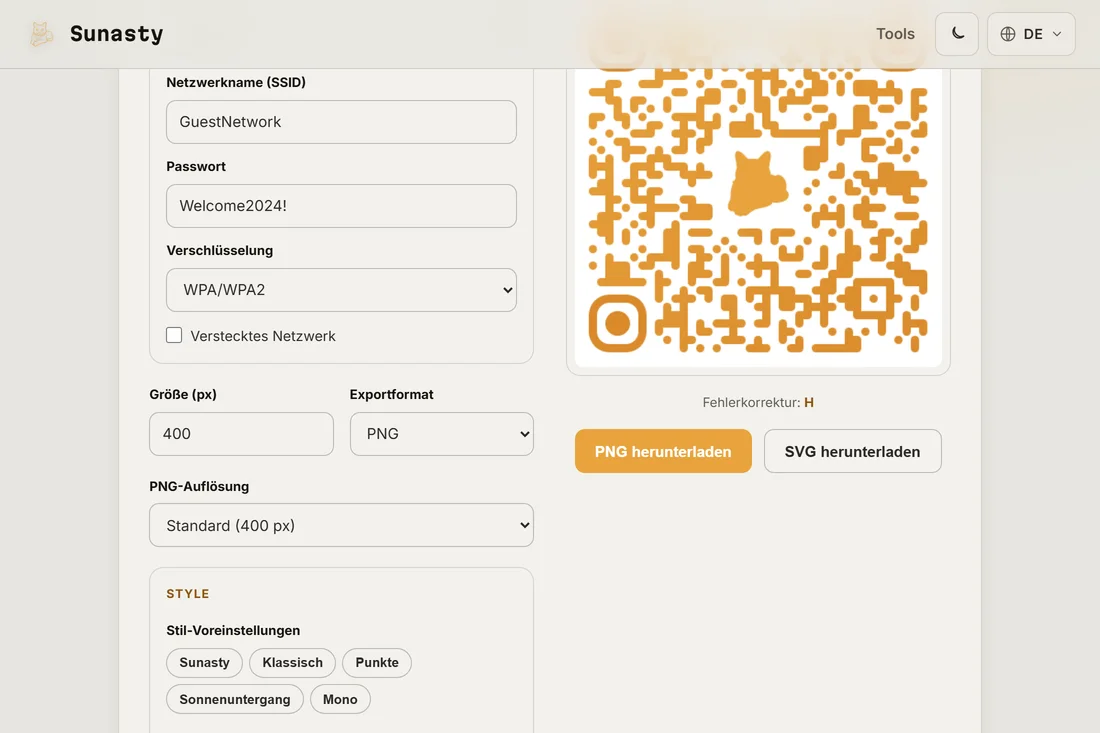This screenshot has width=1100, height=733.
Task: Click the globe language icon
Action: click(x=1007, y=34)
